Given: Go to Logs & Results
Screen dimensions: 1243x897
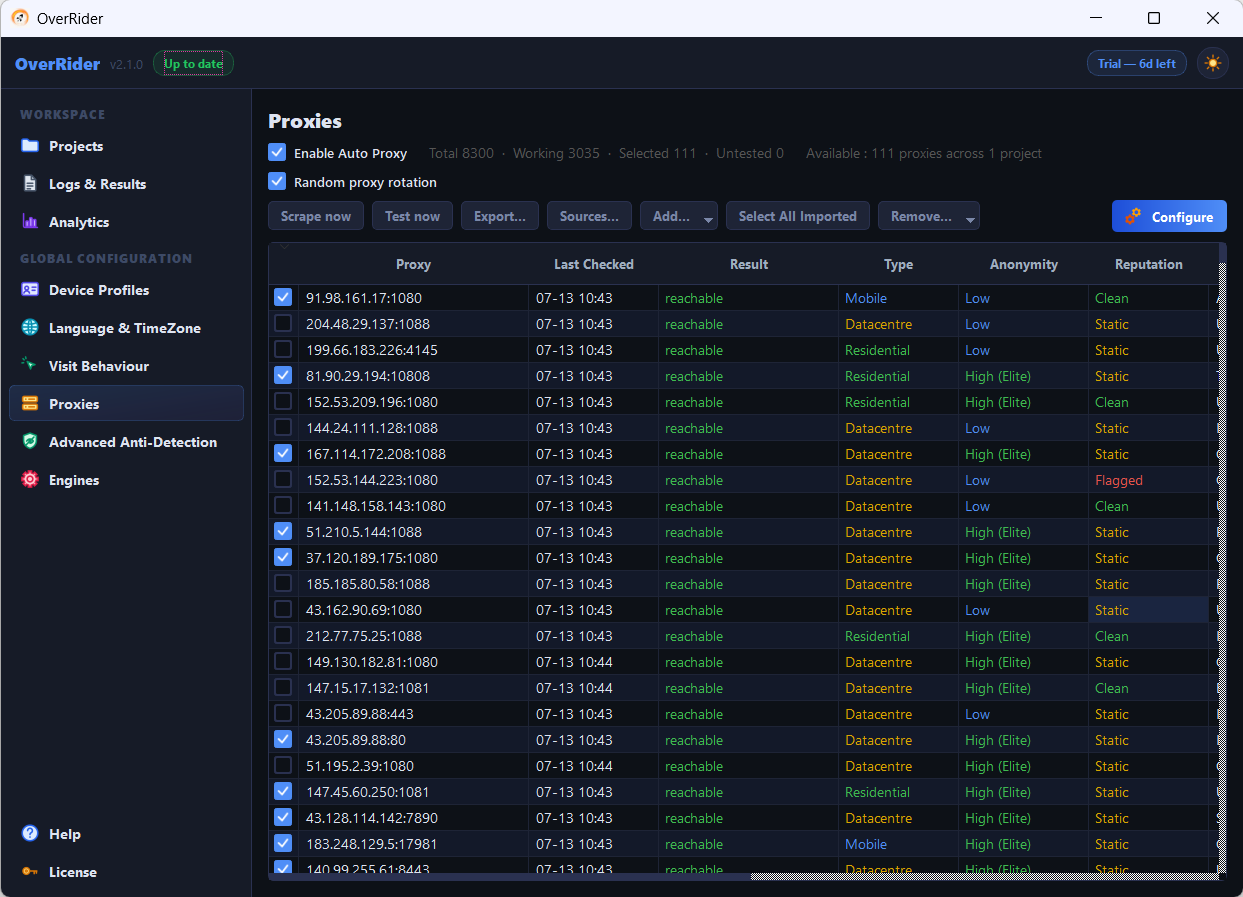Looking at the screenshot, I should click(x=126, y=184).
